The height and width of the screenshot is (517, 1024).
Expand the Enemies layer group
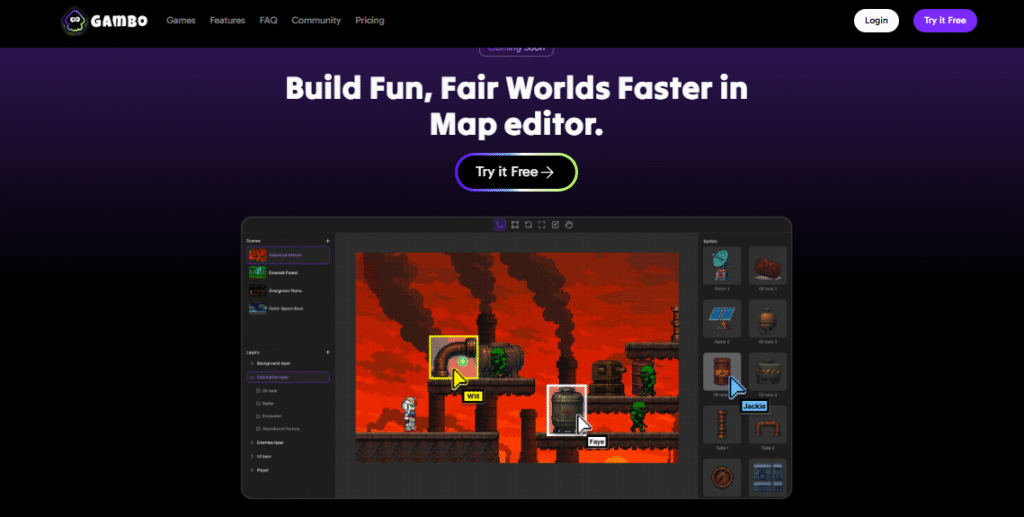251,441
